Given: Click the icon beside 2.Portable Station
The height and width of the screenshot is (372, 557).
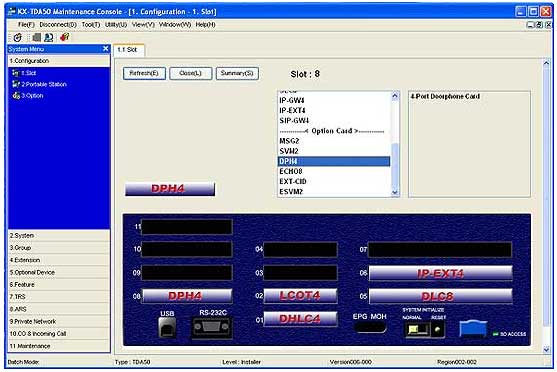Looking at the screenshot, I should (x=16, y=84).
